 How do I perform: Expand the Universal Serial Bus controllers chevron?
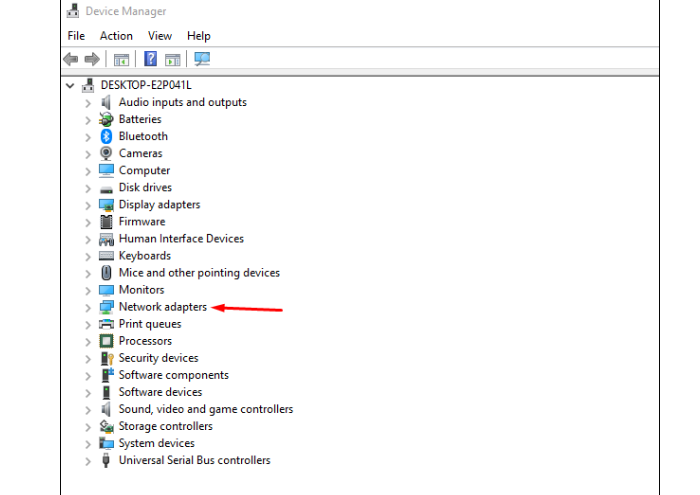click(x=88, y=461)
